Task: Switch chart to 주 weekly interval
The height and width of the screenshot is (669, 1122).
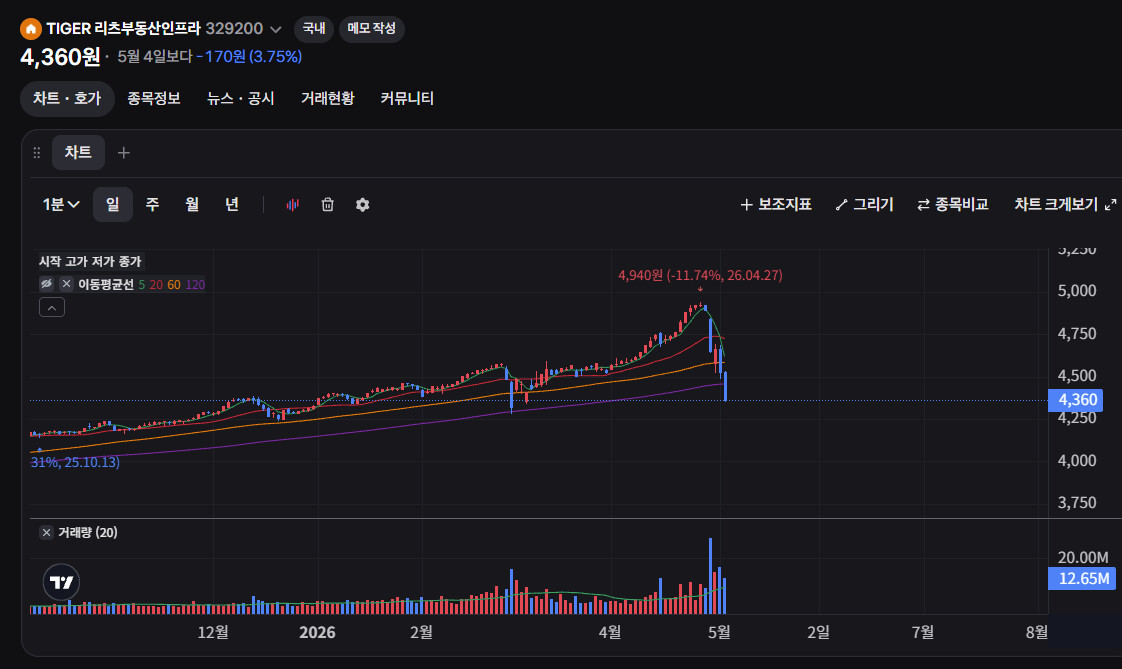Action: click(152, 205)
